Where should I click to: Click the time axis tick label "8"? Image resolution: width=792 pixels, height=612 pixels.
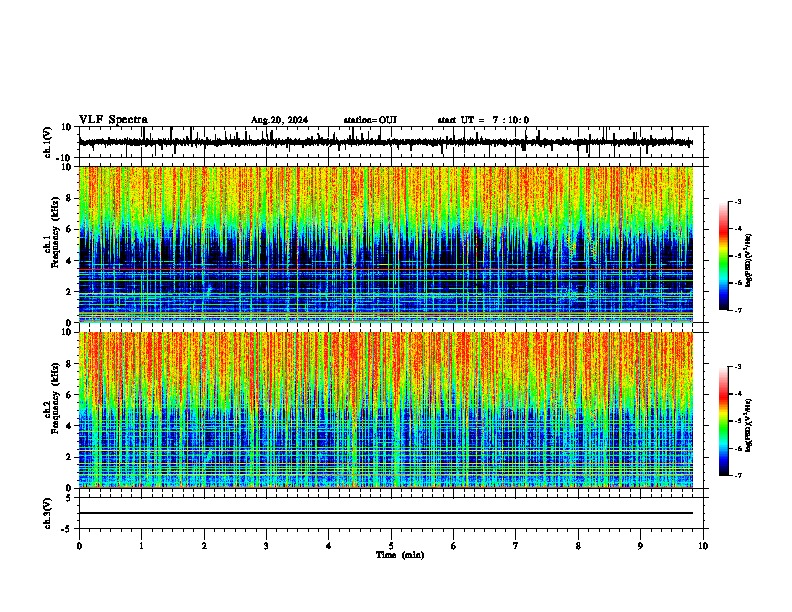pyautogui.click(x=578, y=546)
